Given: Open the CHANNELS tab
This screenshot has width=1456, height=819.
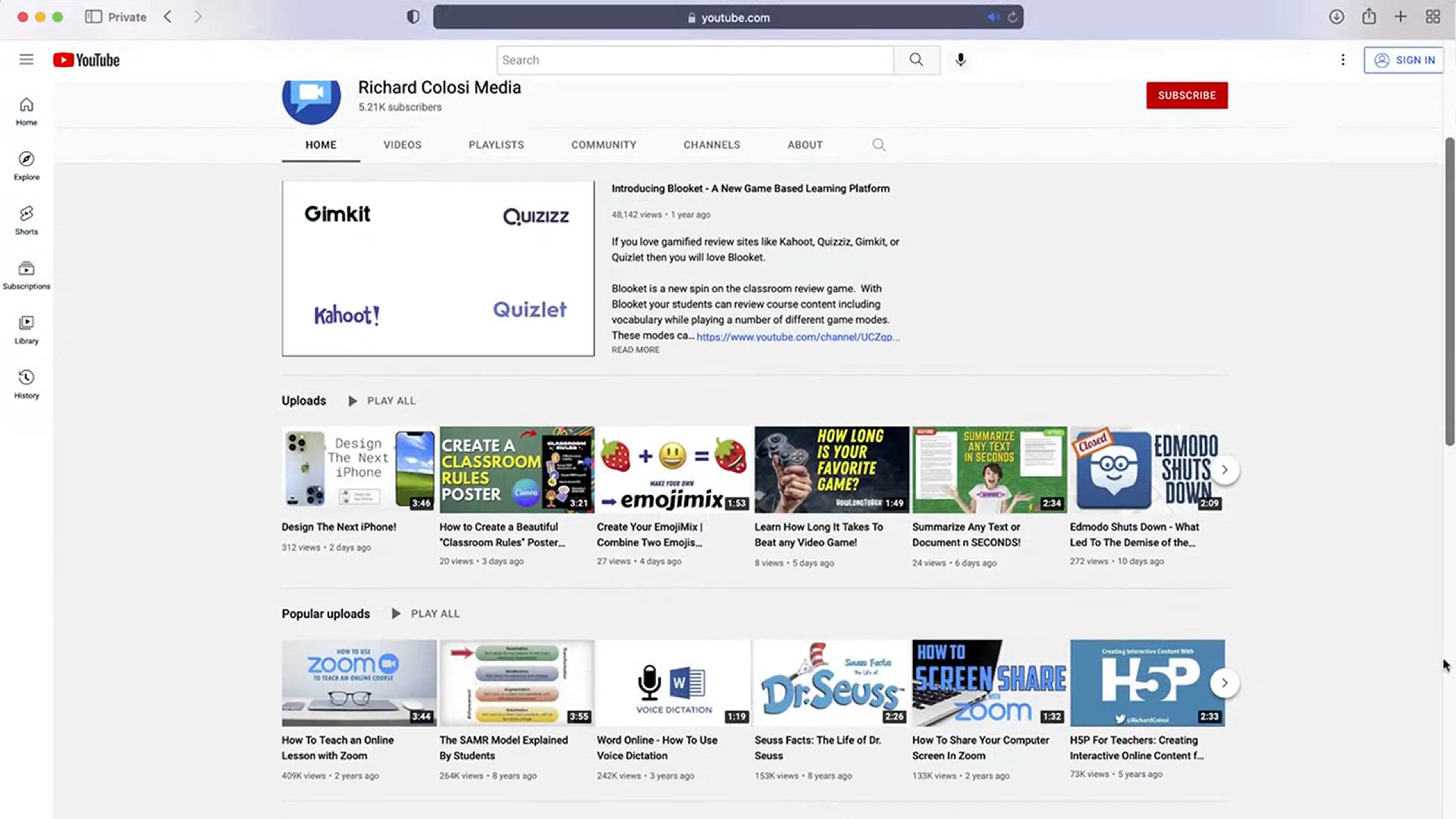Looking at the screenshot, I should point(712,145).
